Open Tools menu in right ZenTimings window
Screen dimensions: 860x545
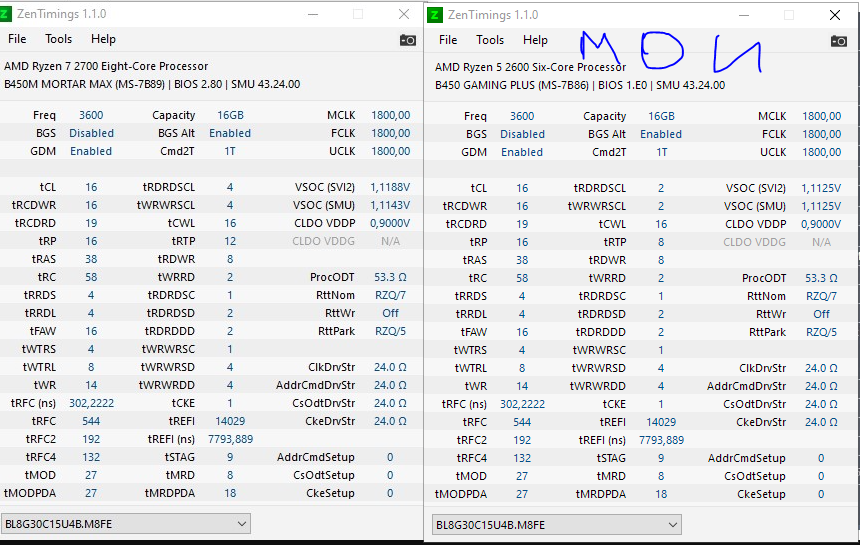click(490, 40)
